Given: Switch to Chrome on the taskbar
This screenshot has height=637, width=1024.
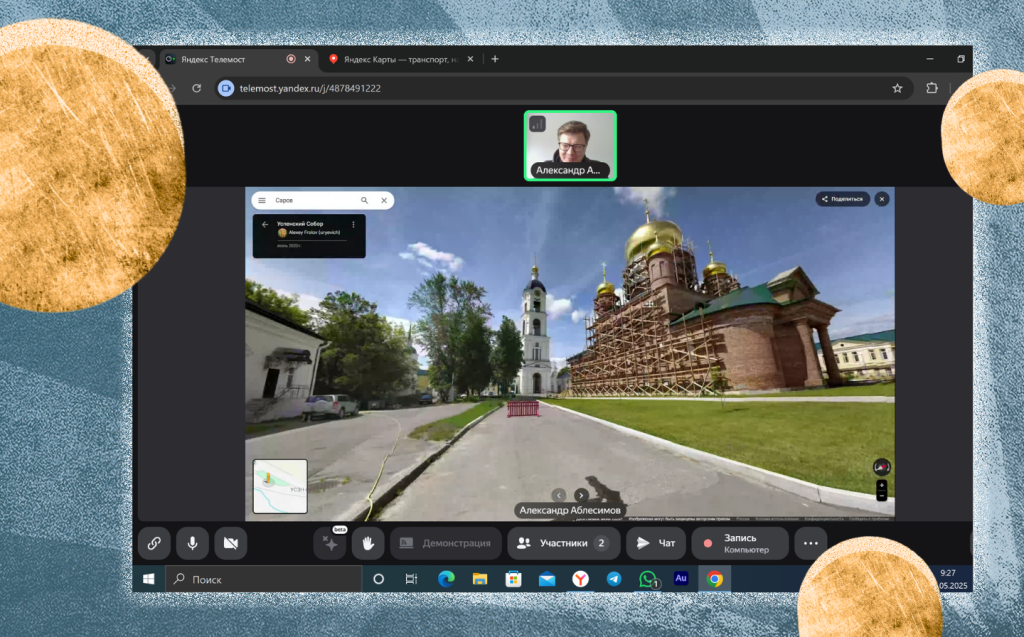Looking at the screenshot, I should 714,579.
